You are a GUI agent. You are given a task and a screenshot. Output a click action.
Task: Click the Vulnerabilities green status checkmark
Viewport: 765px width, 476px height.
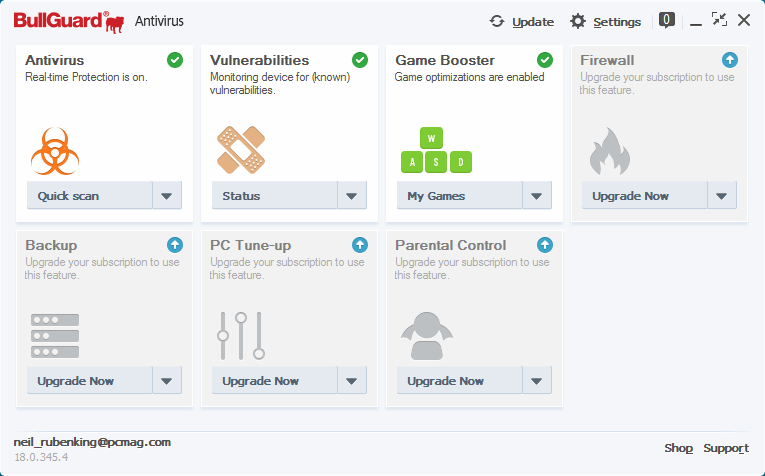360,60
